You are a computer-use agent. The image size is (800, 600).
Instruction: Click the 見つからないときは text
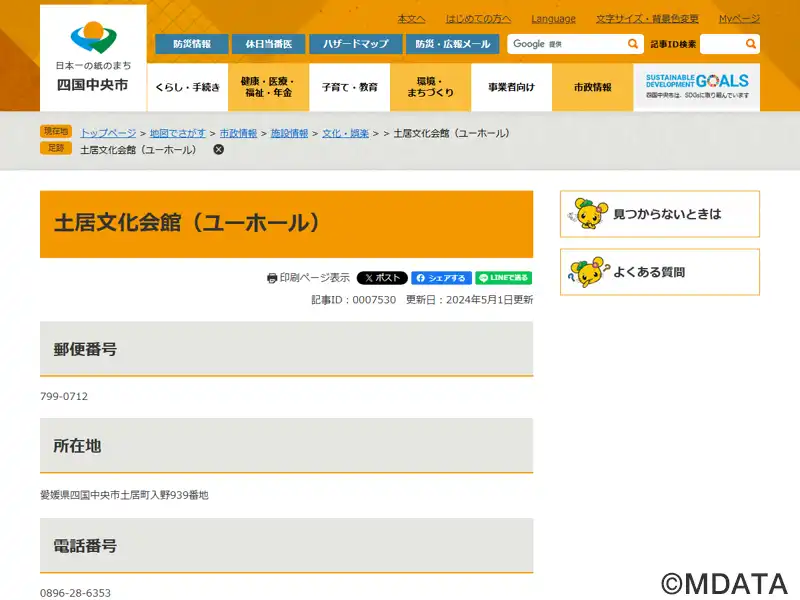coord(667,214)
